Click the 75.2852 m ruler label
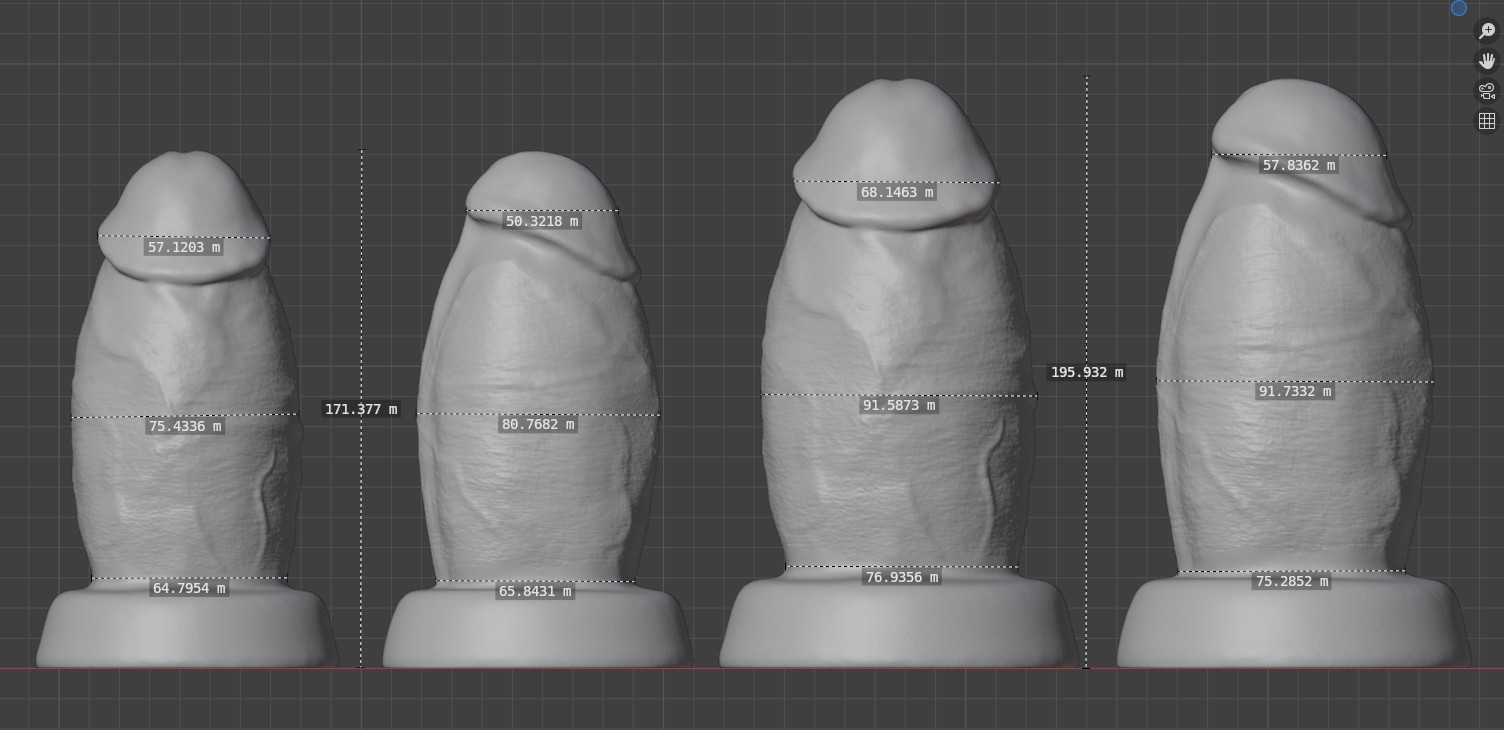Image resolution: width=1504 pixels, height=730 pixels. [x=1292, y=581]
